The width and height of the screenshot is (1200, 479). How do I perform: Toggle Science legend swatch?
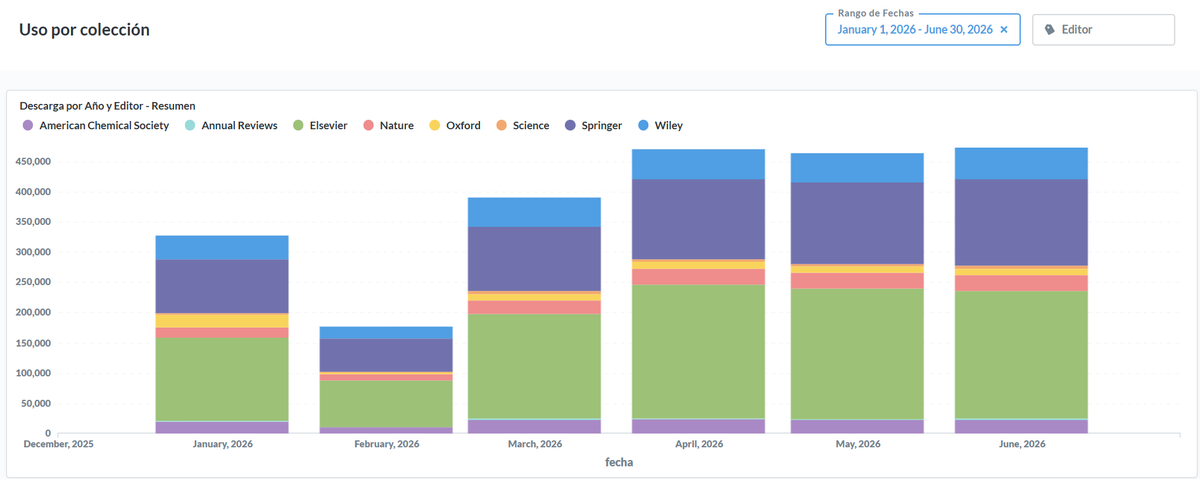(501, 126)
